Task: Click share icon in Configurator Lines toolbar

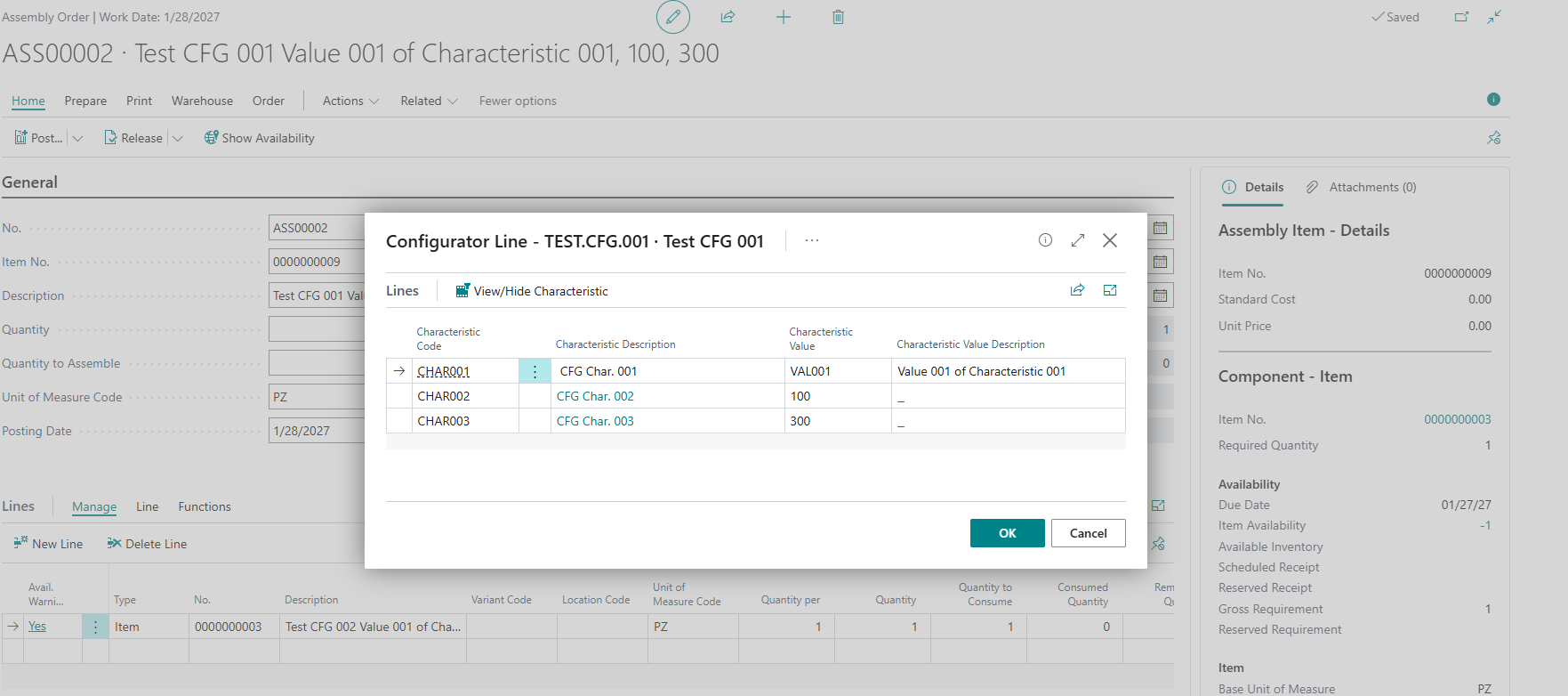Action: 1077,290
